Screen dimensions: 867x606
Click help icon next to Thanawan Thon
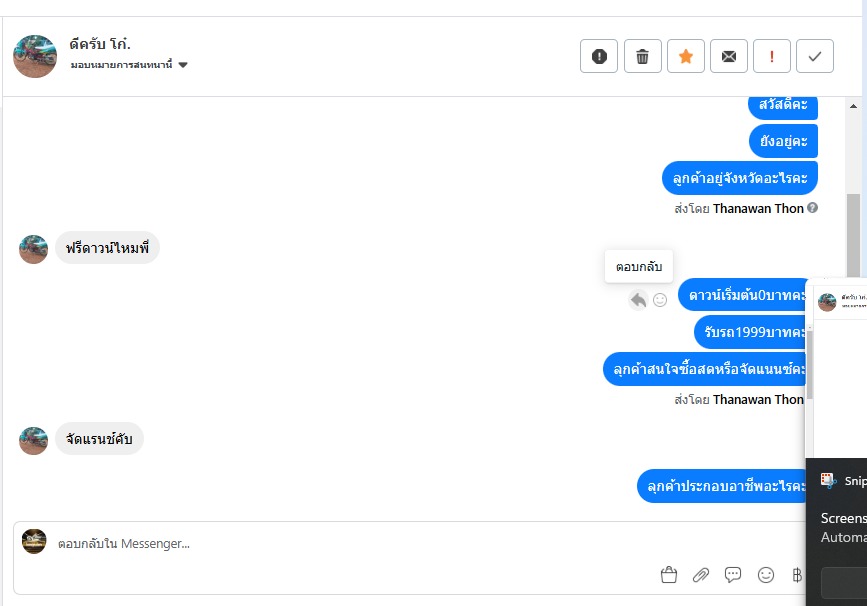pyautogui.click(x=812, y=208)
